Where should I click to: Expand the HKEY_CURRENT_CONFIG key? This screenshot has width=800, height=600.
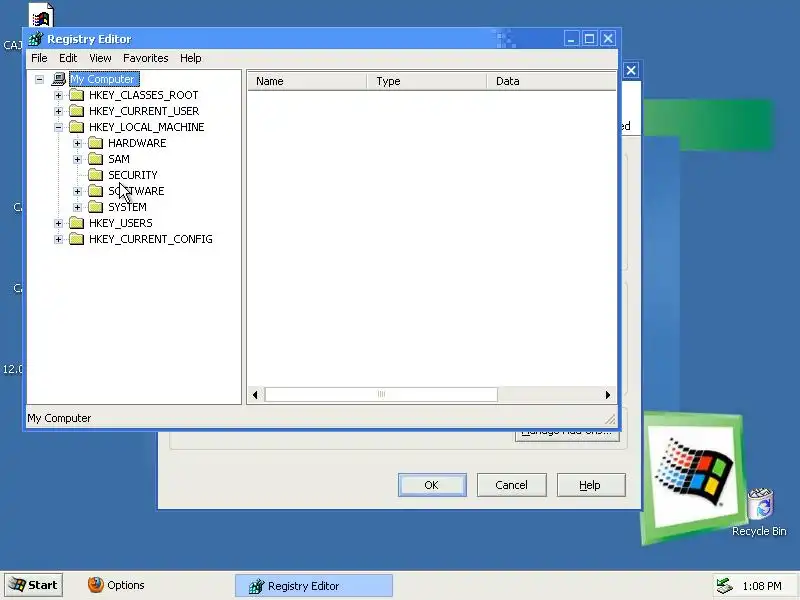58,239
